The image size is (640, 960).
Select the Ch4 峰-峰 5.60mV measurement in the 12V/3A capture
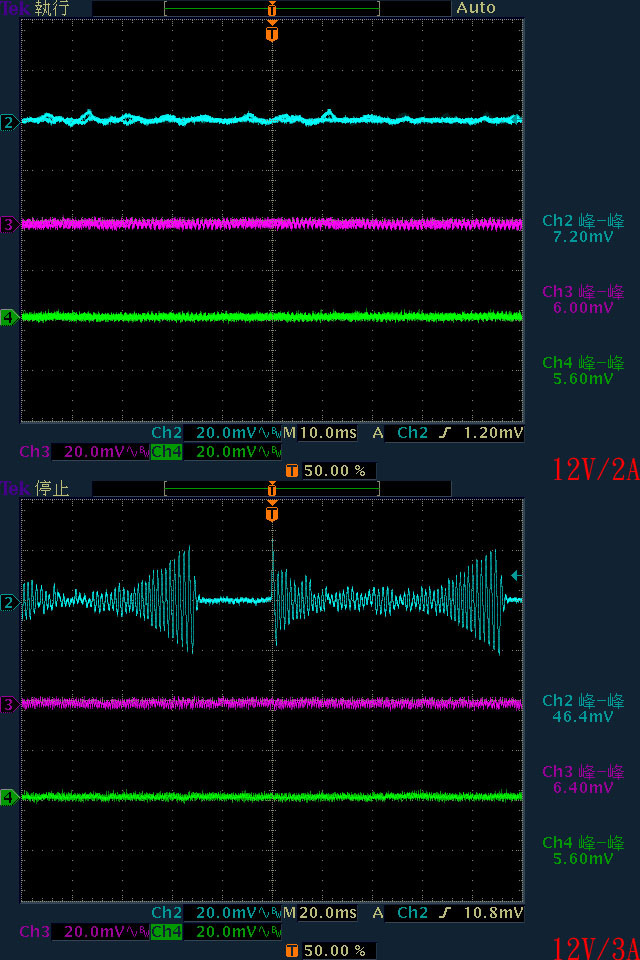click(x=583, y=850)
